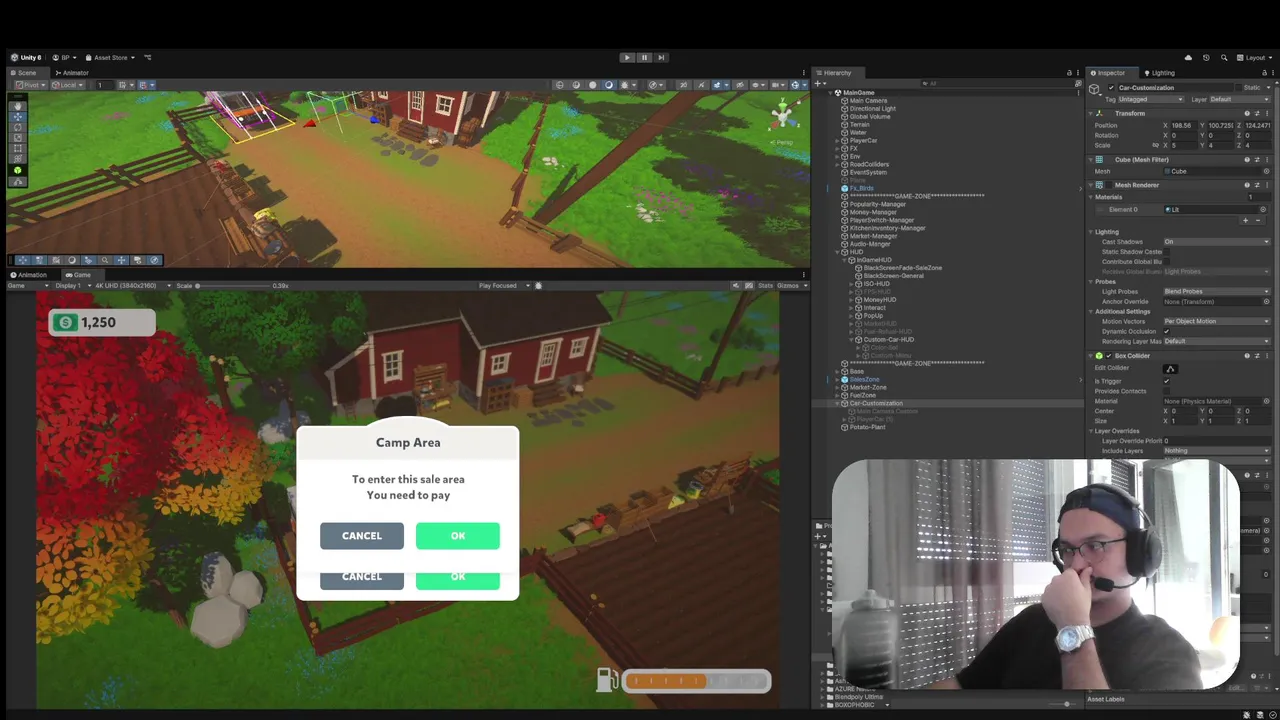Pause the game with the Pause button

tap(644, 58)
